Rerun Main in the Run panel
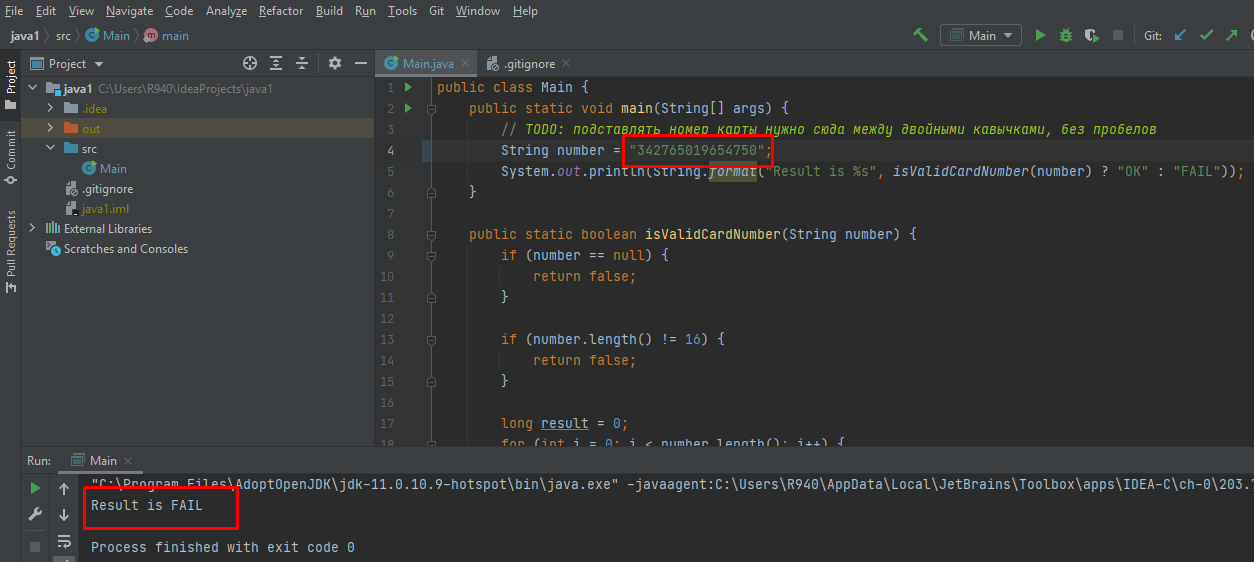The image size is (1254, 562). [x=35, y=489]
